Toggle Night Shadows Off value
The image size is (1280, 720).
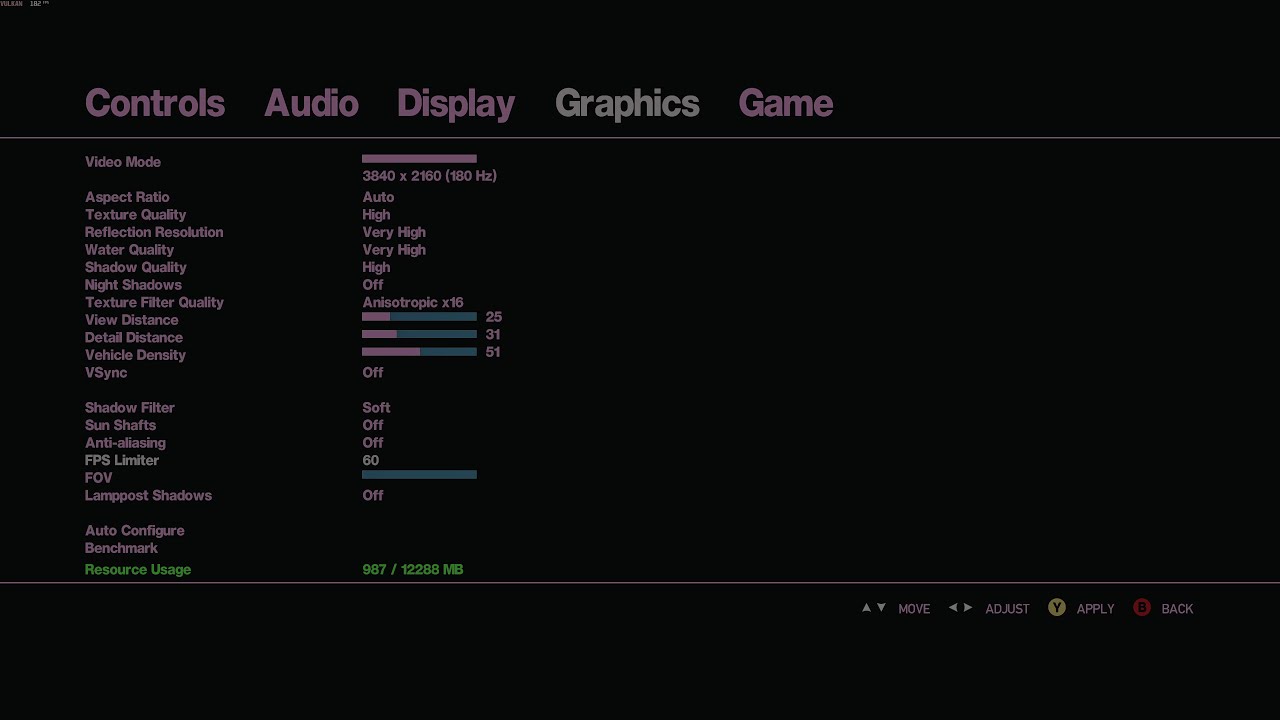tap(373, 285)
